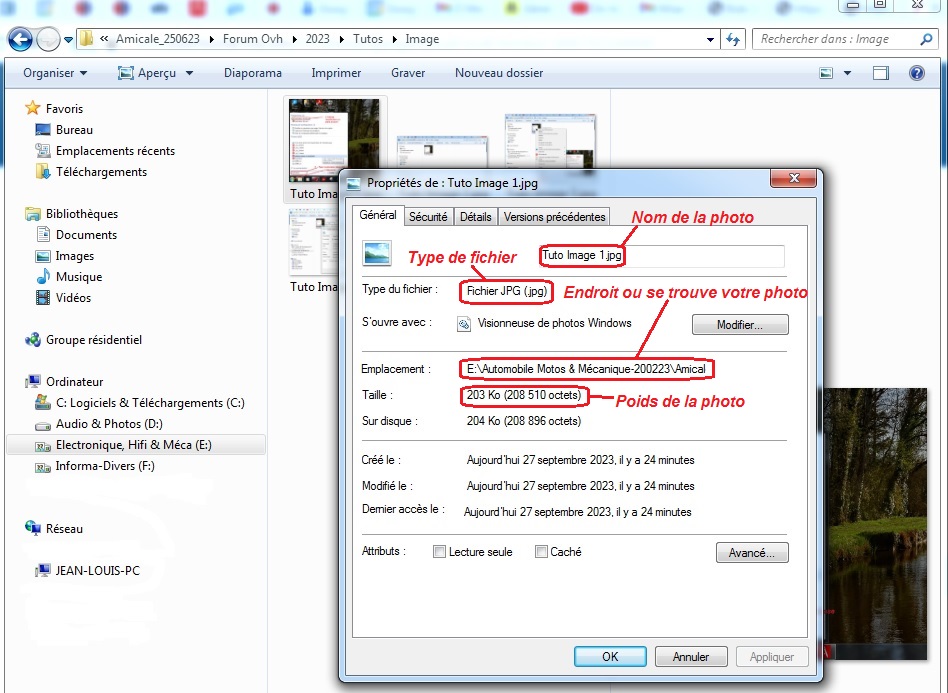This screenshot has height=693, width=948.
Task: Click the Modifier... button
Action: 740,325
